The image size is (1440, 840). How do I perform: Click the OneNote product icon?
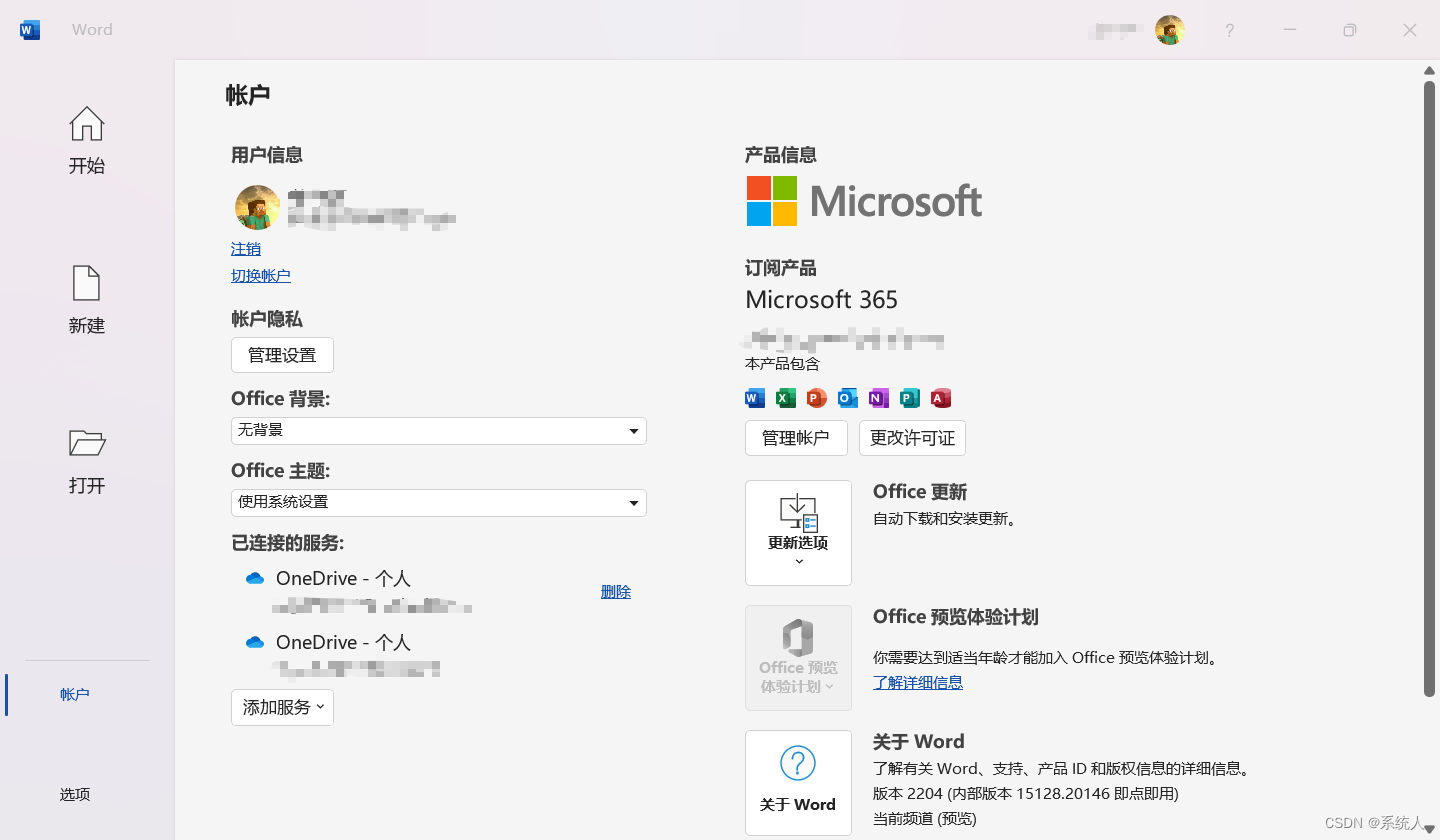[x=879, y=398]
